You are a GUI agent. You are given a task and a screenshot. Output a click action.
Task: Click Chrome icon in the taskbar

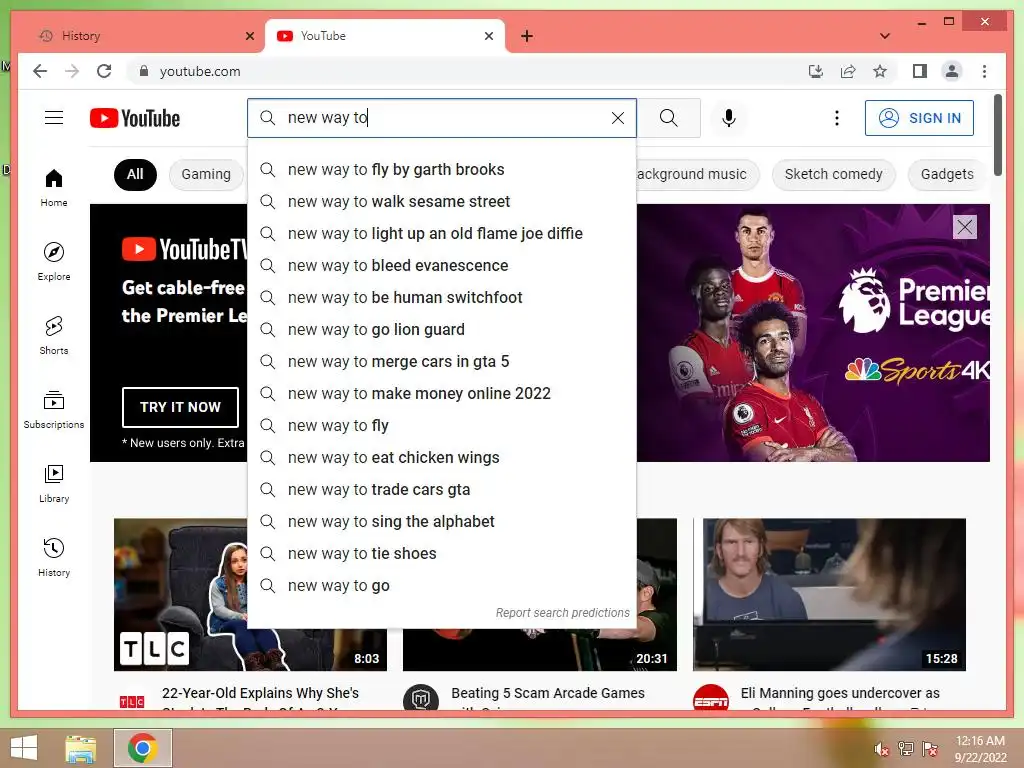tap(143, 748)
